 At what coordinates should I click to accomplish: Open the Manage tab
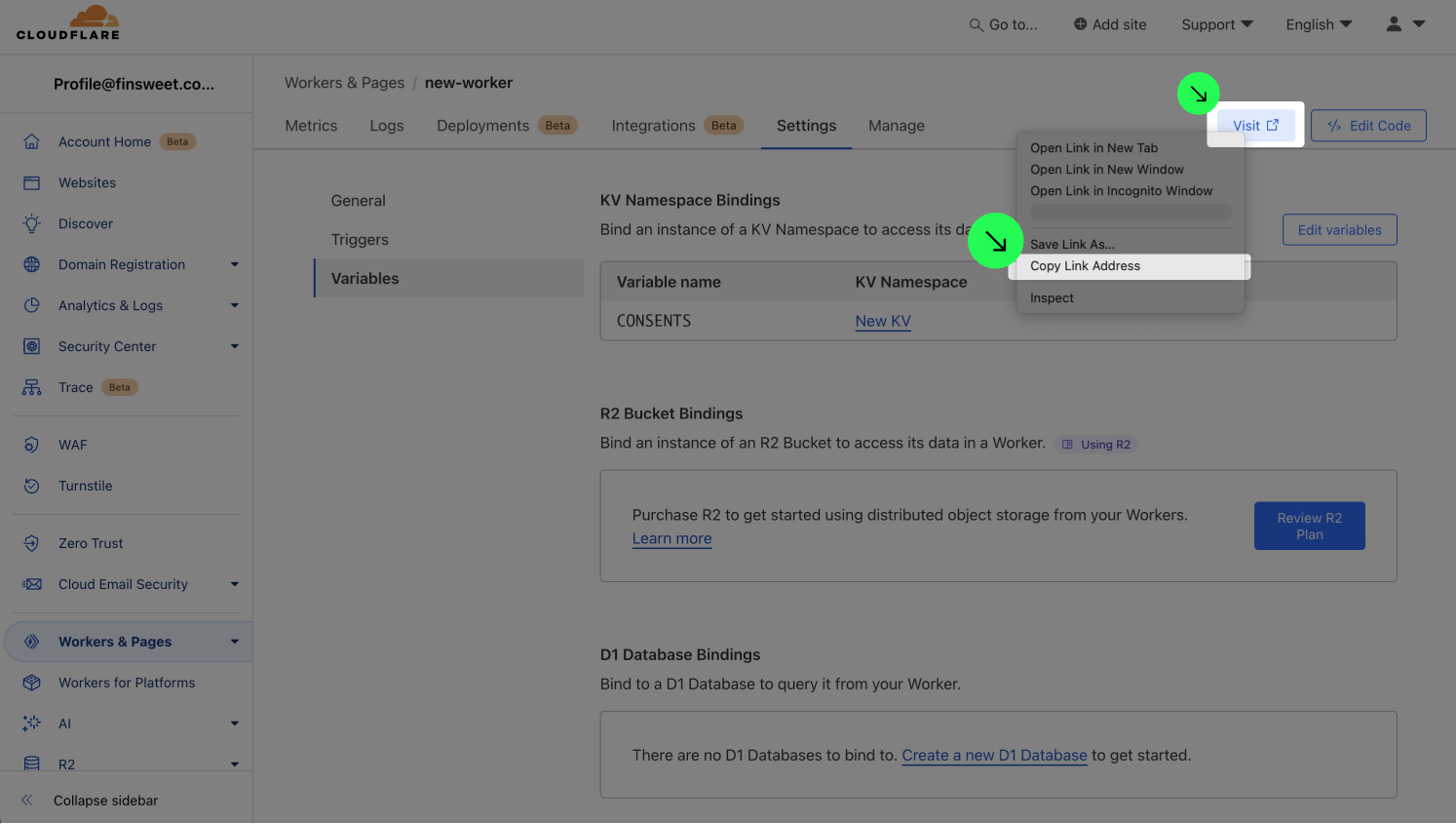point(897,126)
